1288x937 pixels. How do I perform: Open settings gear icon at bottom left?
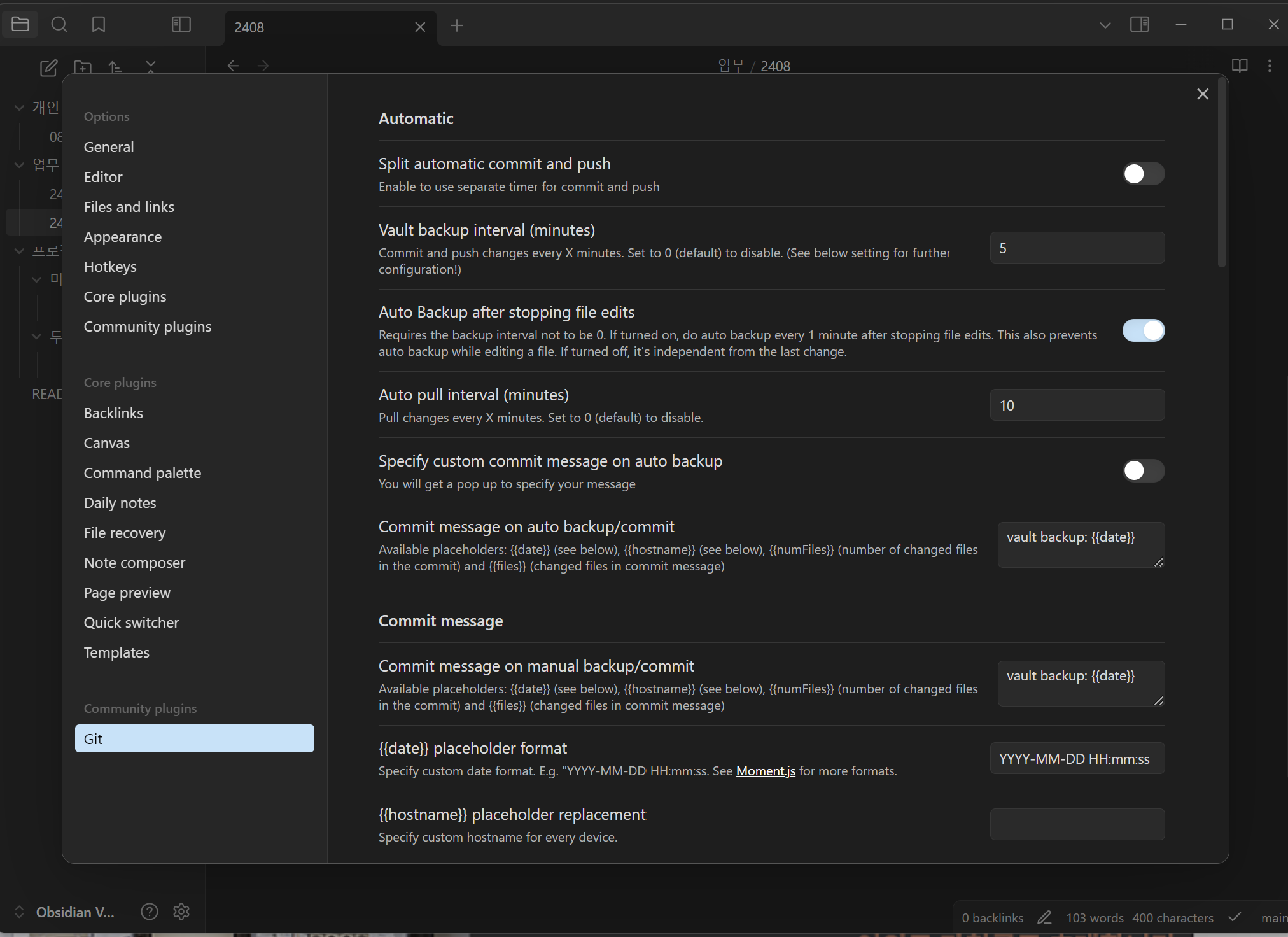[181, 912]
